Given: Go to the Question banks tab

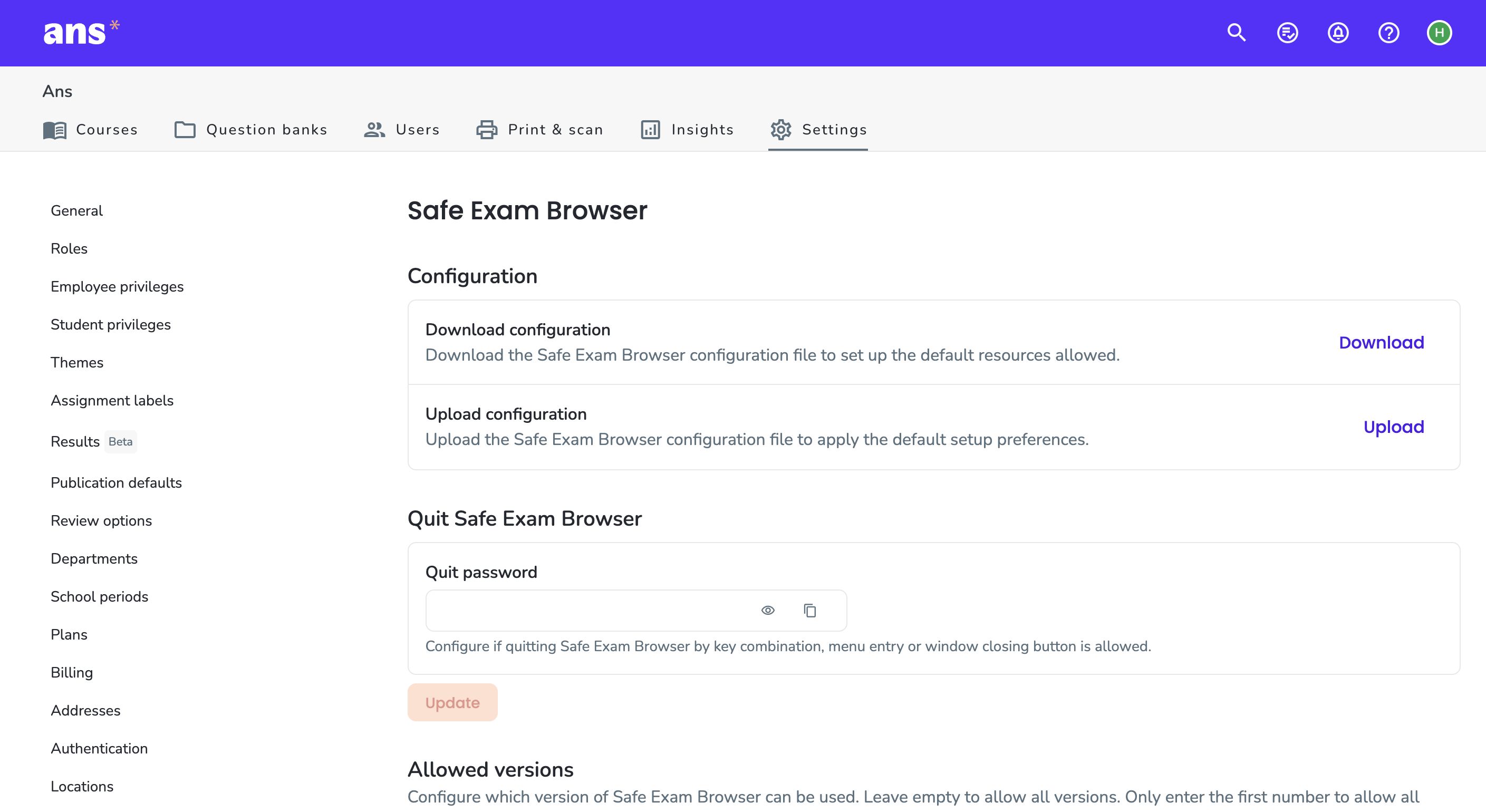Looking at the screenshot, I should [x=251, y=130].
